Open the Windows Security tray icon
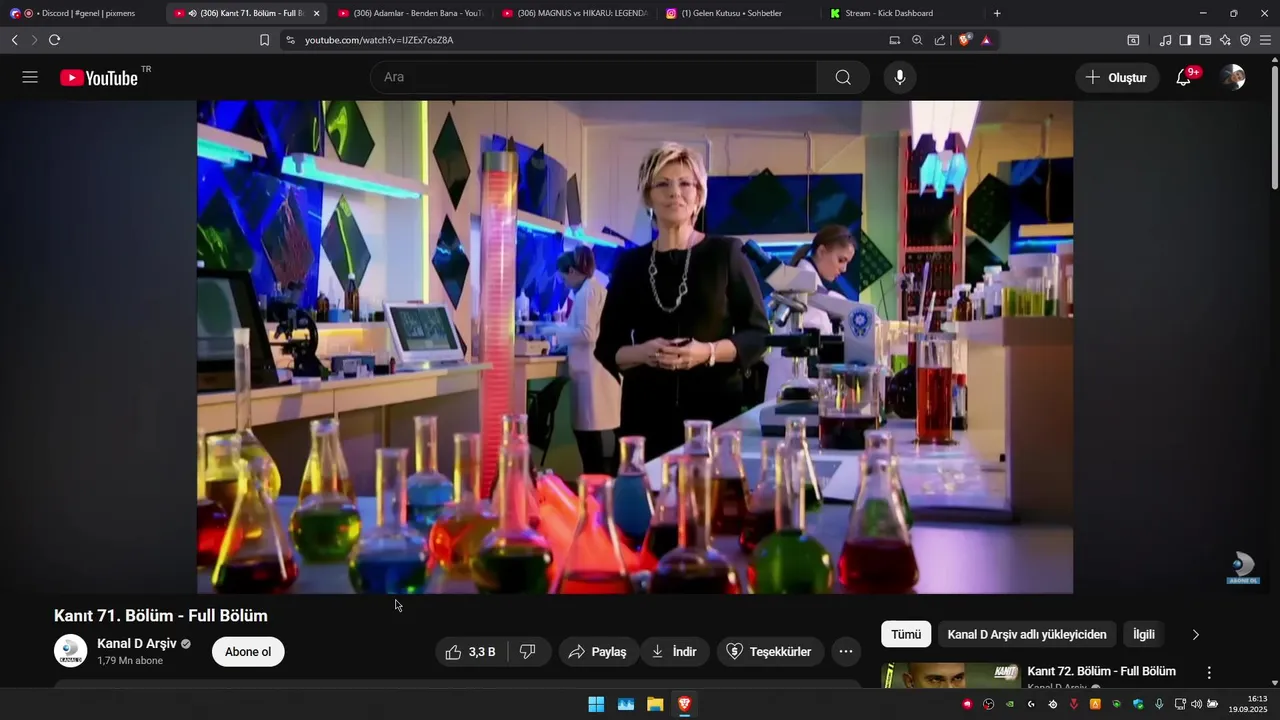1280x720 pixels. pos(1138,704)
